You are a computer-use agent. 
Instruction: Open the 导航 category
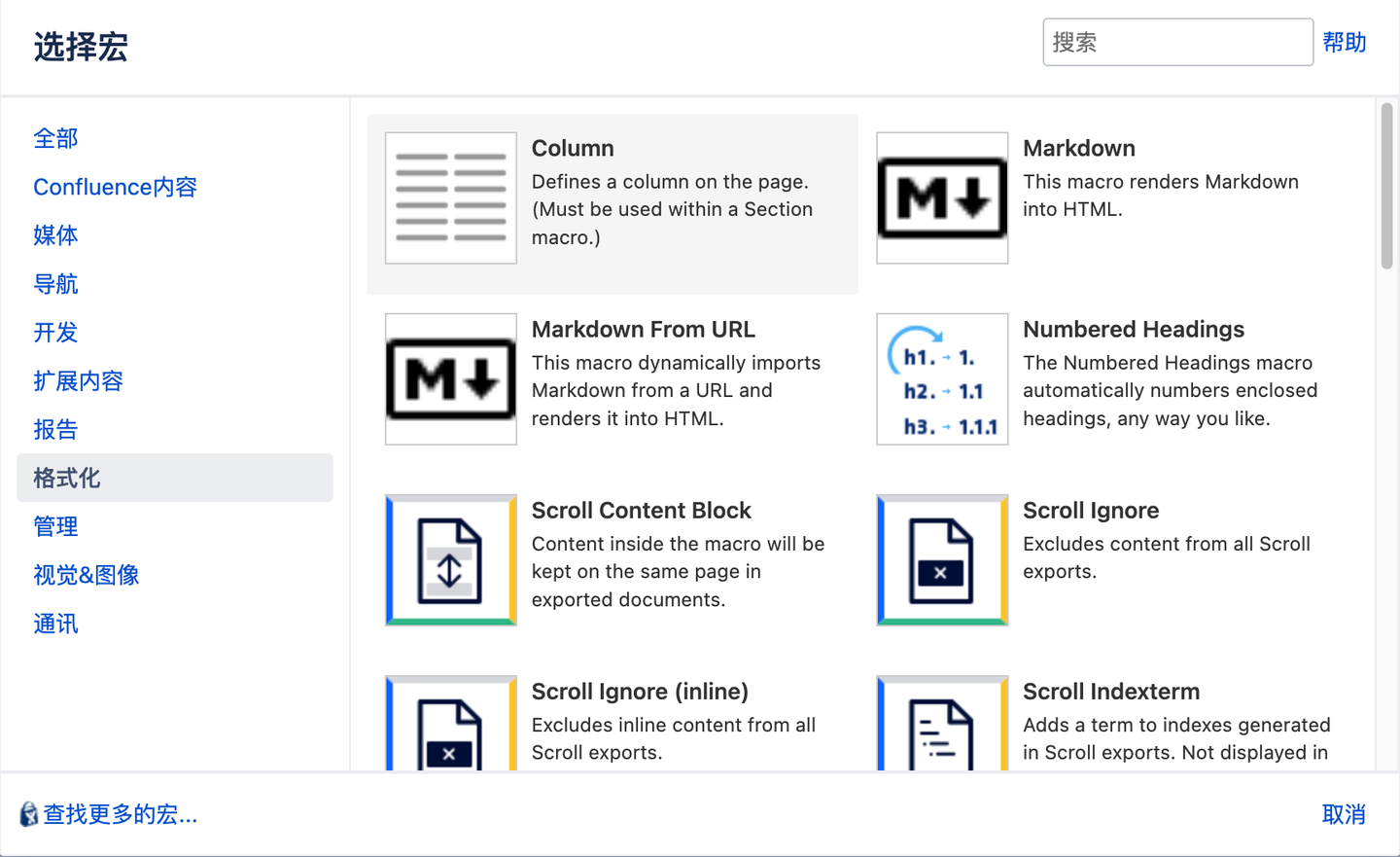[55, 283]
